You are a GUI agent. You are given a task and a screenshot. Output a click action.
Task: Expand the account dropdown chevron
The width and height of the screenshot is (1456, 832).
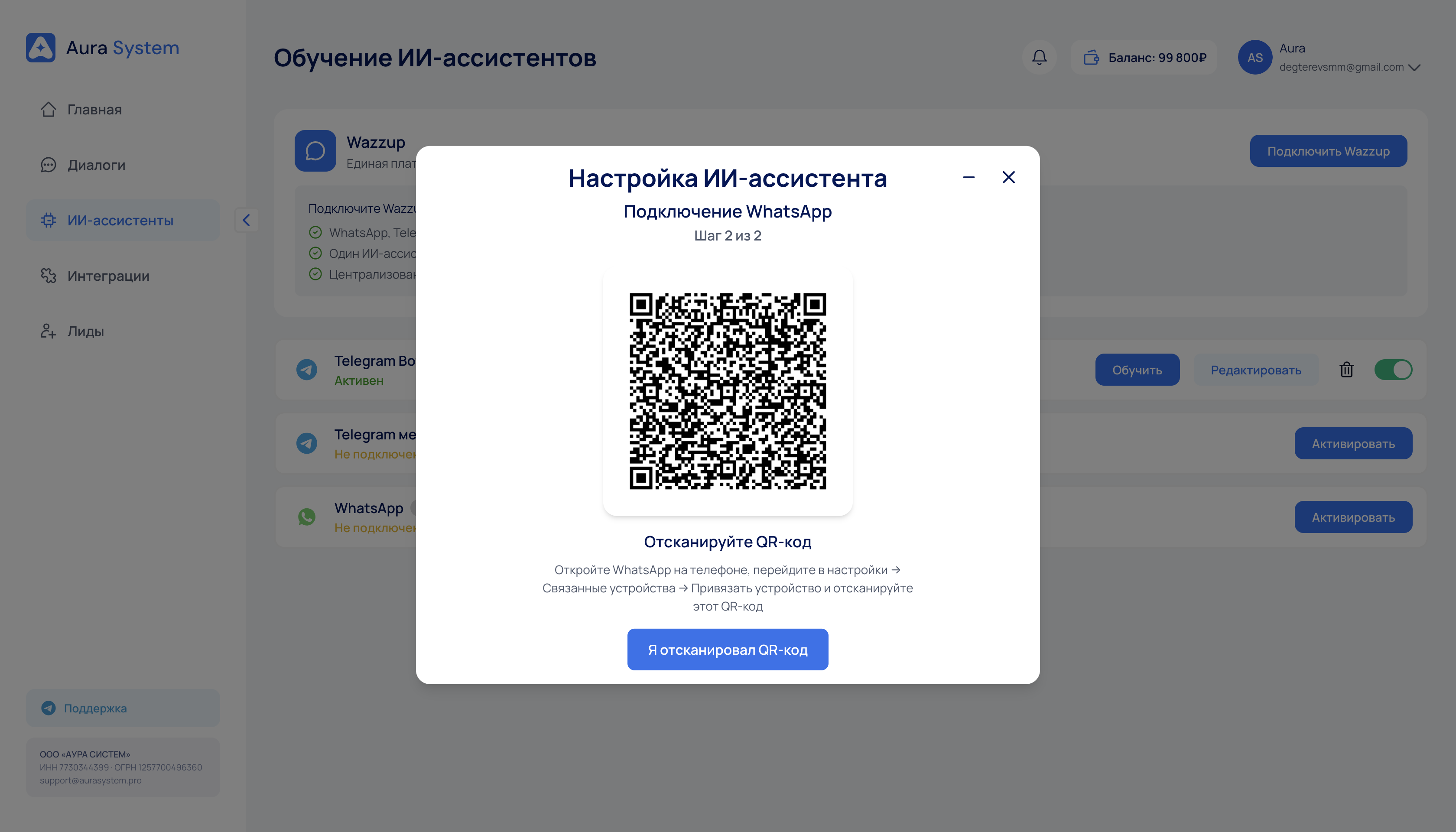click(1414, 68)
